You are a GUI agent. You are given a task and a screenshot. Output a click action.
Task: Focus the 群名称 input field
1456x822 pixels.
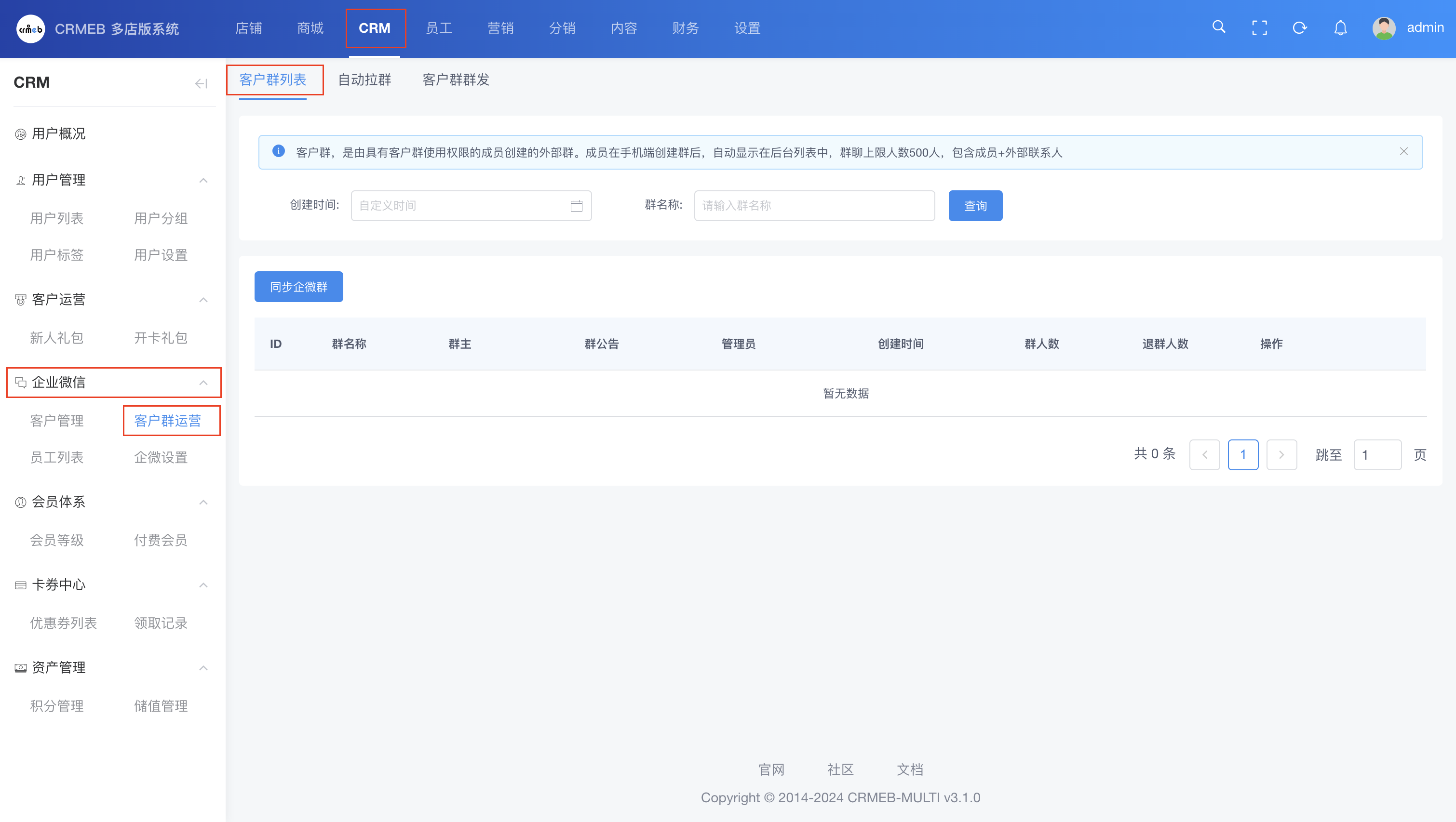(814, 206)
